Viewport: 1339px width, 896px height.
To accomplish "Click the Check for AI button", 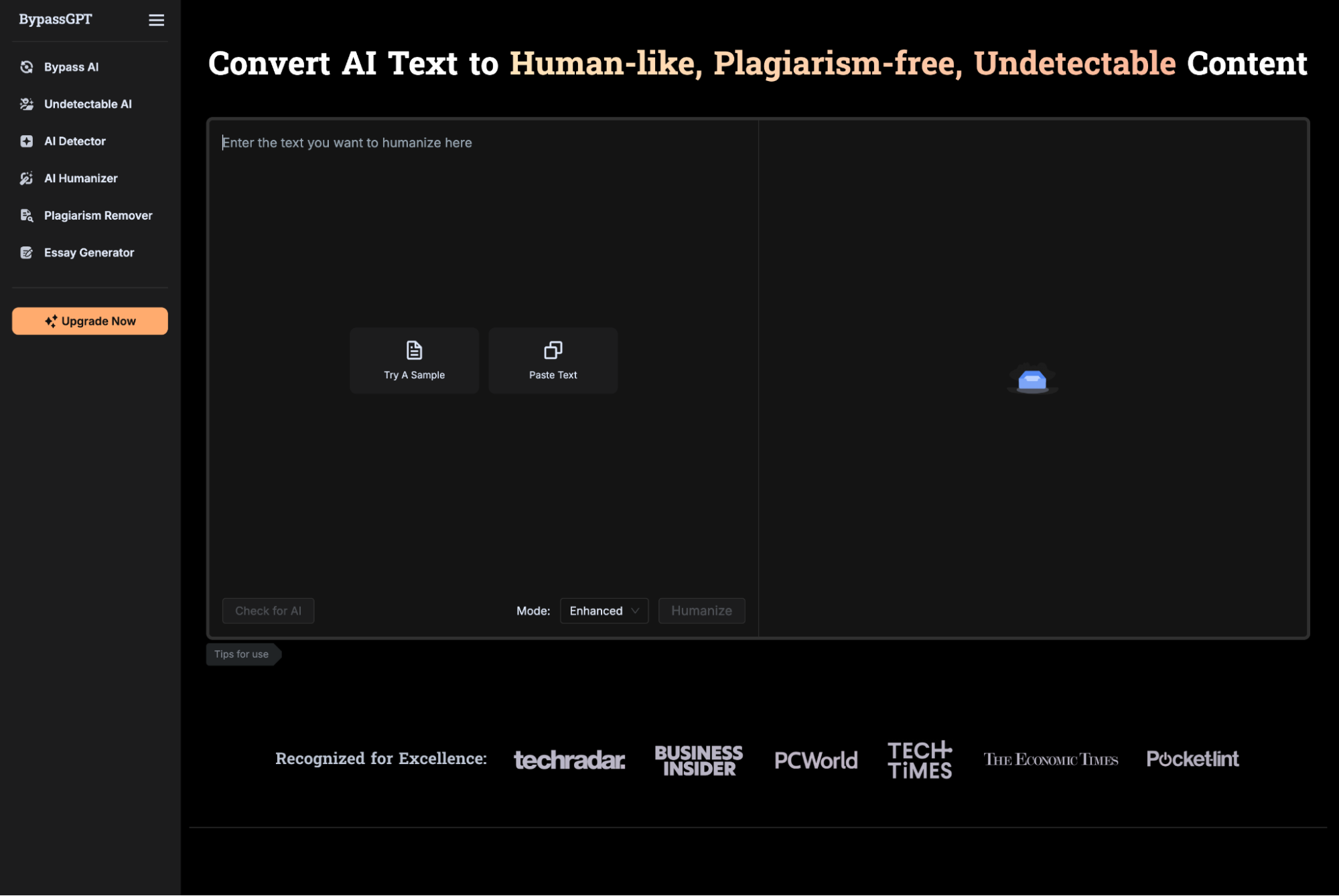I will [x=268, y=611].
